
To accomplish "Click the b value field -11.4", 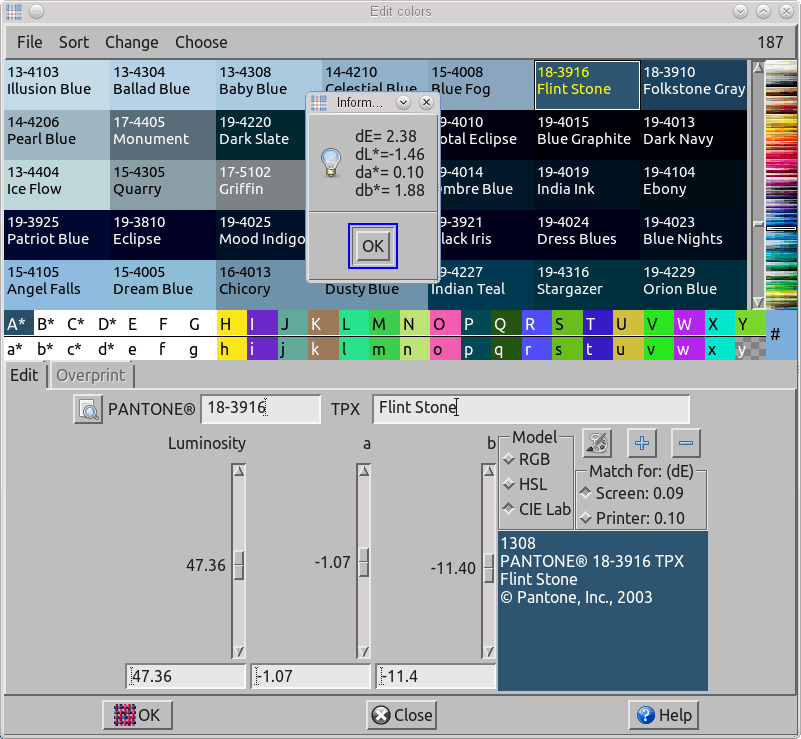I will click(436, 676).
